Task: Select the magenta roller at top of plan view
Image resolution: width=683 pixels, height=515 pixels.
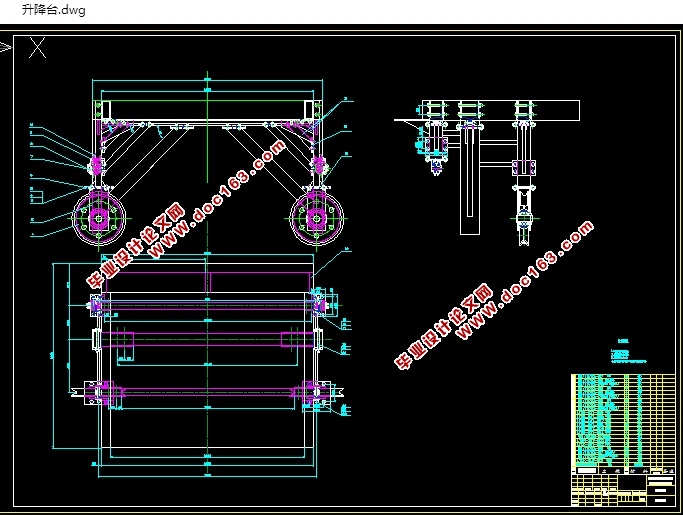Action: pos(208,282)
